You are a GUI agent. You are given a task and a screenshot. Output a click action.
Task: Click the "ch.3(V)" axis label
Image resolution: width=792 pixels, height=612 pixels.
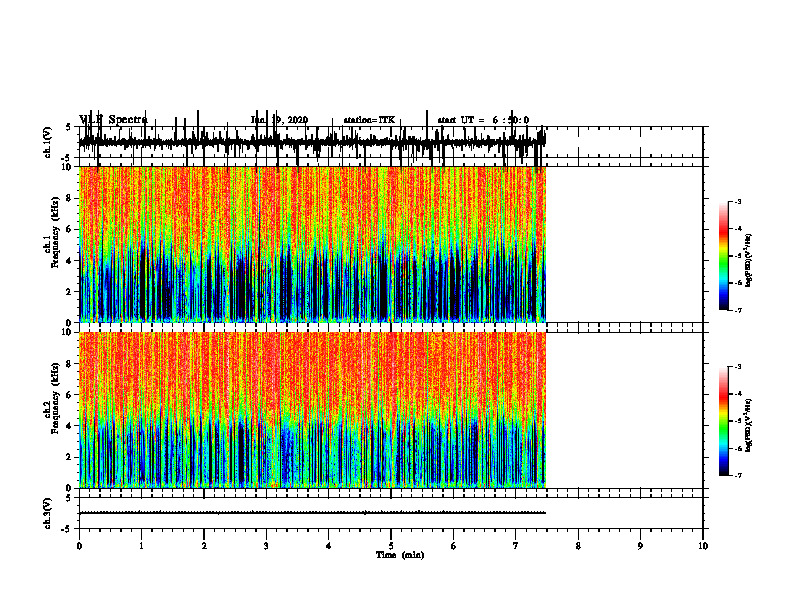tap(48, 513)
